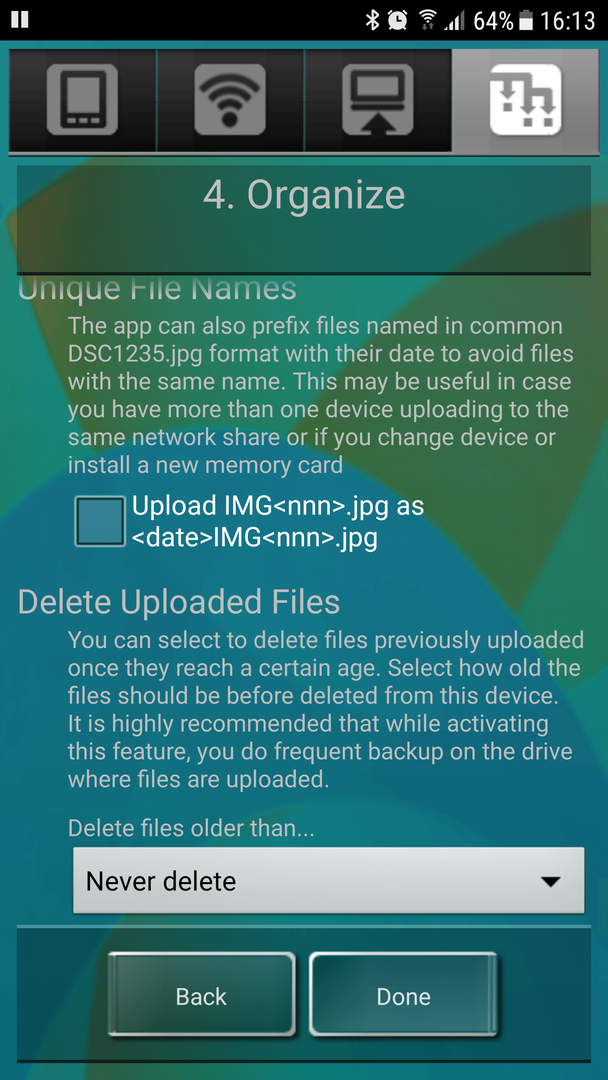
Task: Expand the delete age dropdown arrow
Action: click(549, 882)
